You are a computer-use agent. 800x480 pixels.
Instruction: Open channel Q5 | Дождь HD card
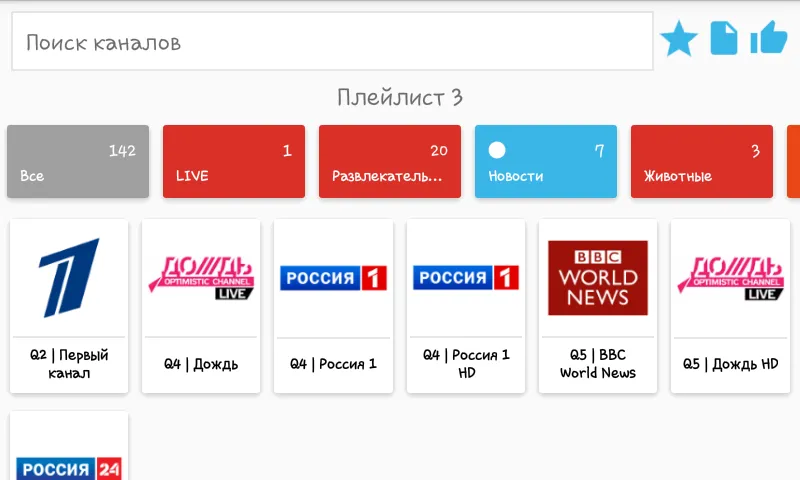(730, 306)
